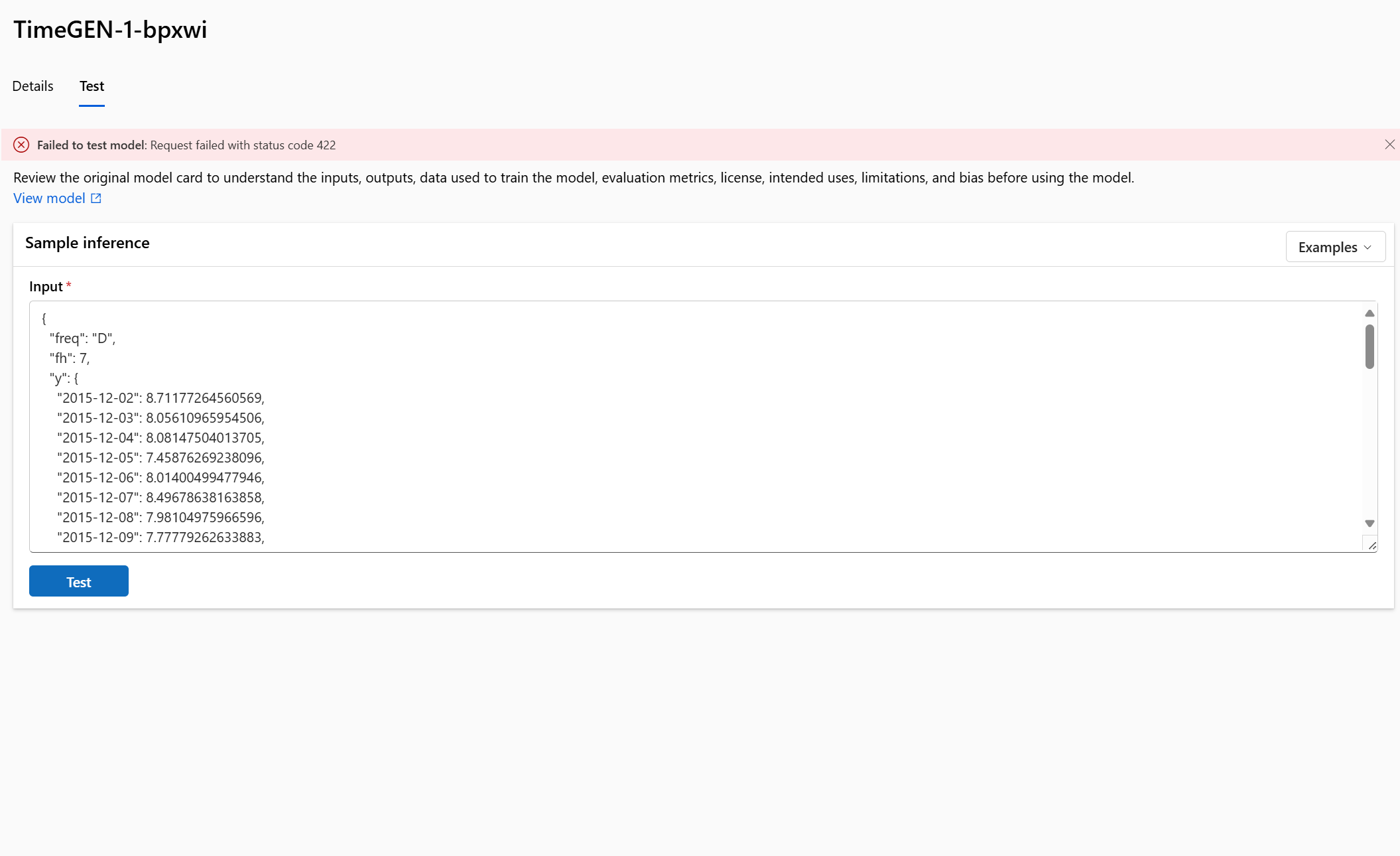The height and width of the screenshot is (856, 1400).
Task: Select the Test tab
Action: pyautogui.click(x=92, y=86)
